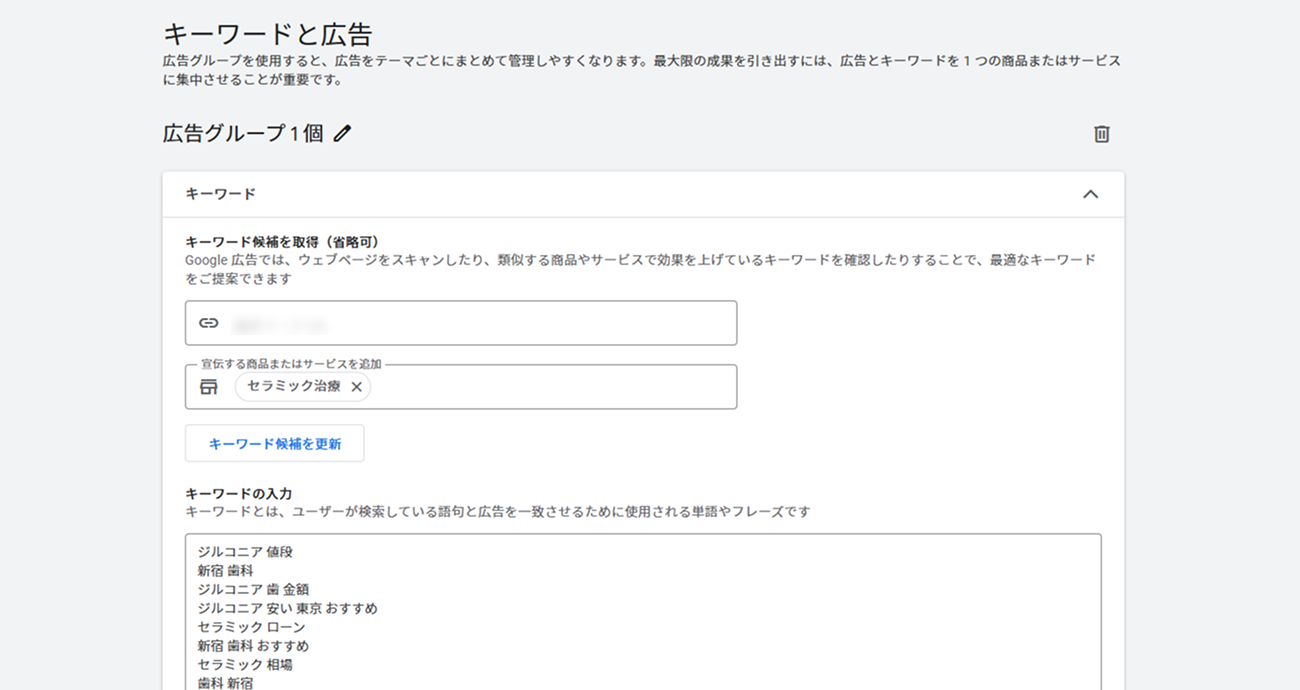Viewport: 1300px width, 690px height.
Task: Click the キーワード候補を更新 button
Action: (275, 444)
